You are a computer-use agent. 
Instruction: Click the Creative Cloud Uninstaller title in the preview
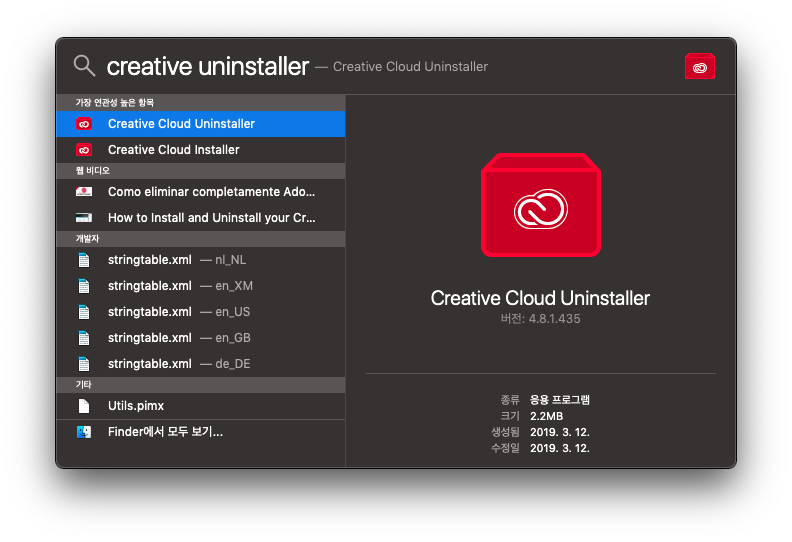[540, 298]
